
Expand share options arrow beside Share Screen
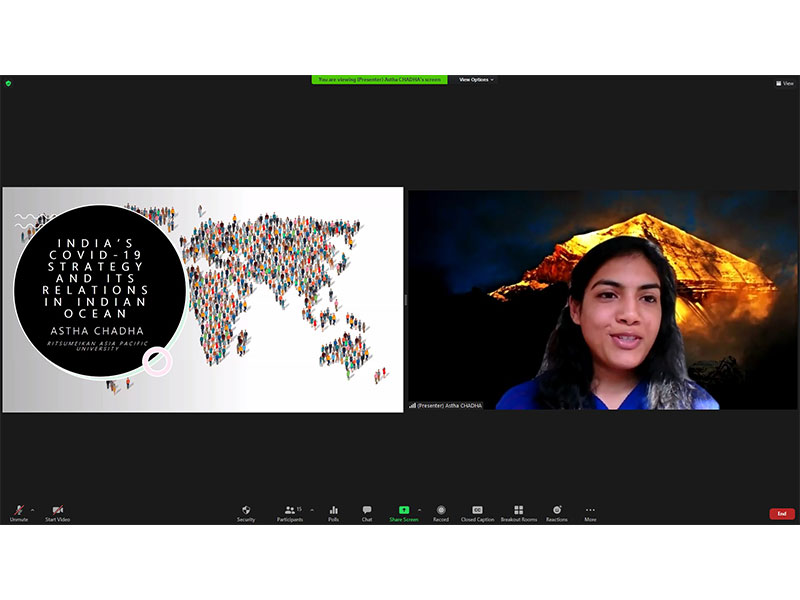click(419, 509)
